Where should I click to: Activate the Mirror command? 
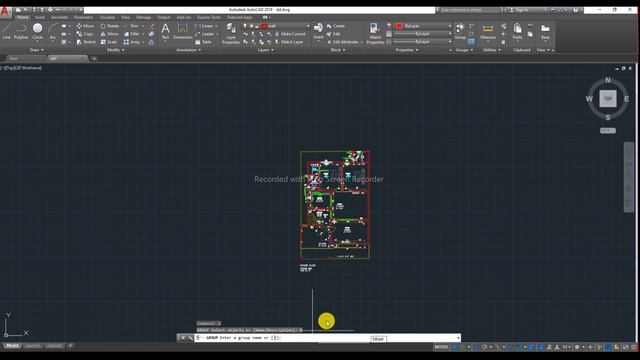[110, 34]
